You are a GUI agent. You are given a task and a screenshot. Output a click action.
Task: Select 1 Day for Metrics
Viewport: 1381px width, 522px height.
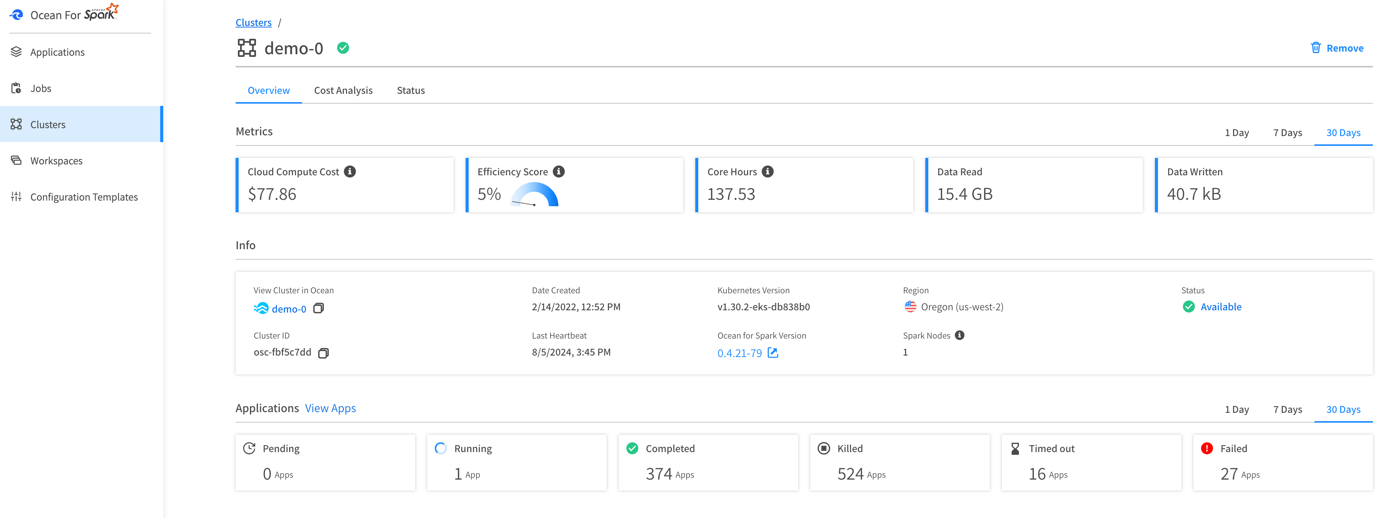coord(1237,132)
